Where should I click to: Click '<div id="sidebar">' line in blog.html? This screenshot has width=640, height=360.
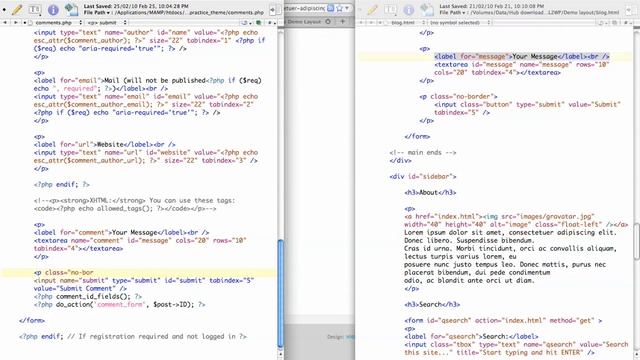coord(423,176)
